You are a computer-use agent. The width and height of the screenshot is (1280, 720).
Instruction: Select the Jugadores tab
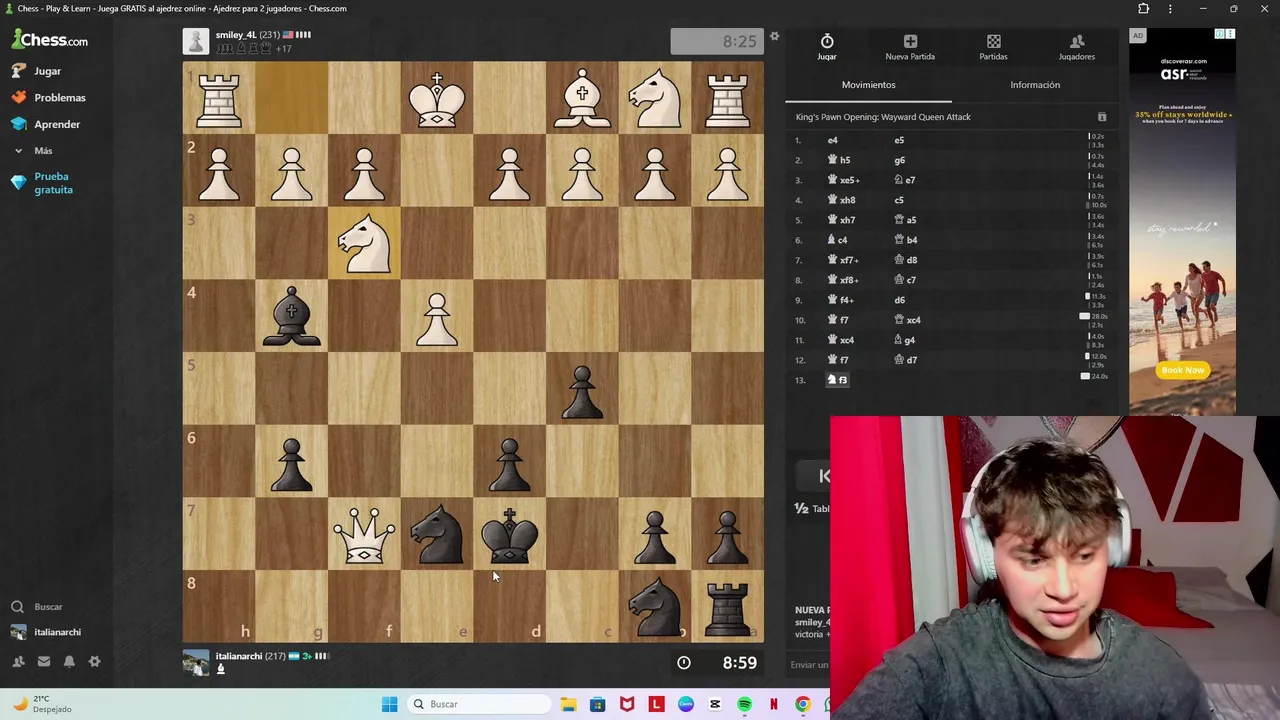pos(1077,47)
